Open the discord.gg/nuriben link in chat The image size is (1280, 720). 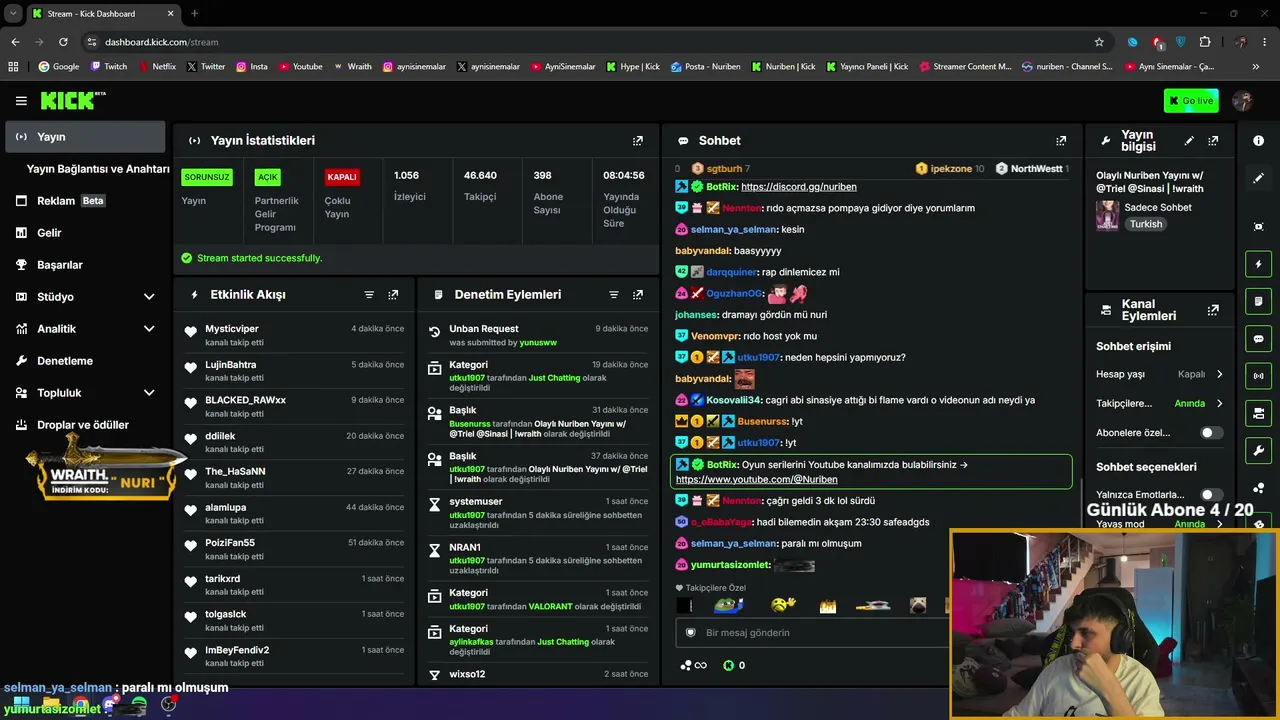tap(798, 187)
